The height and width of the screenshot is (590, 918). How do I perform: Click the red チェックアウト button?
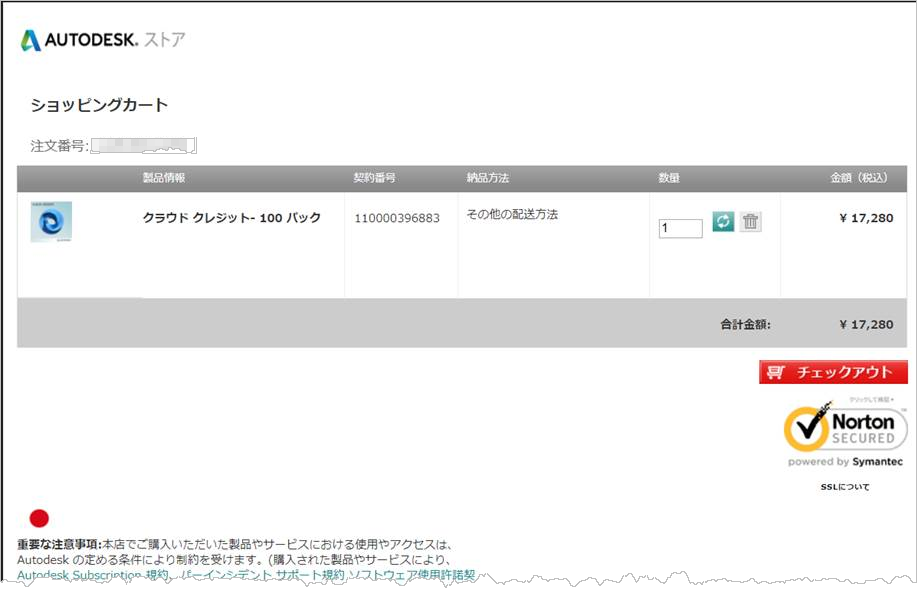click(x=833, y=372)
